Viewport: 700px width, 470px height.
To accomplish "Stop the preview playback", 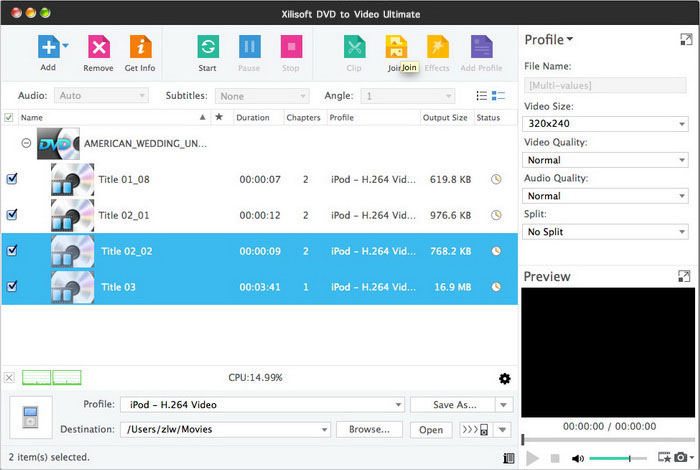I will click(555, 458).
